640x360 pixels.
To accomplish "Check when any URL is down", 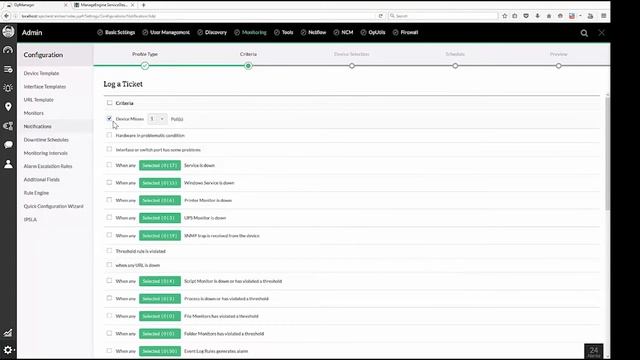I will pyautogui.click(x=109, y=264).
